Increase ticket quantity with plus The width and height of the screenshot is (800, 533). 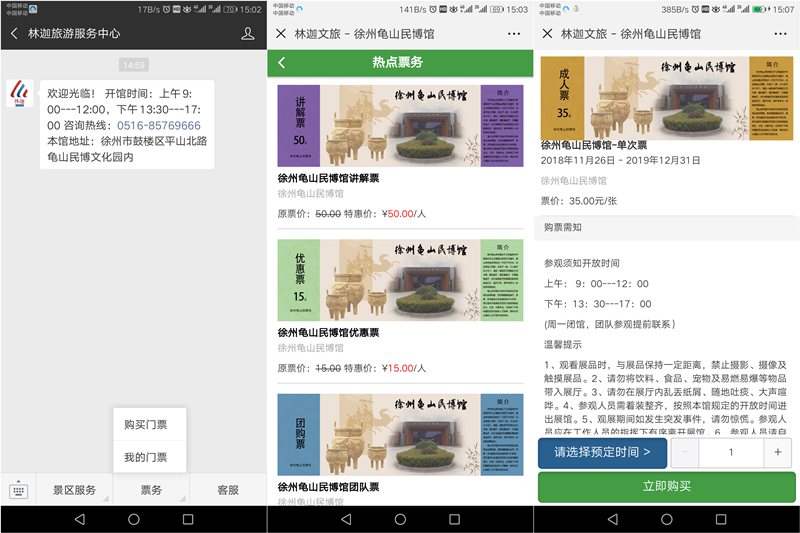(x=778, y=452)
